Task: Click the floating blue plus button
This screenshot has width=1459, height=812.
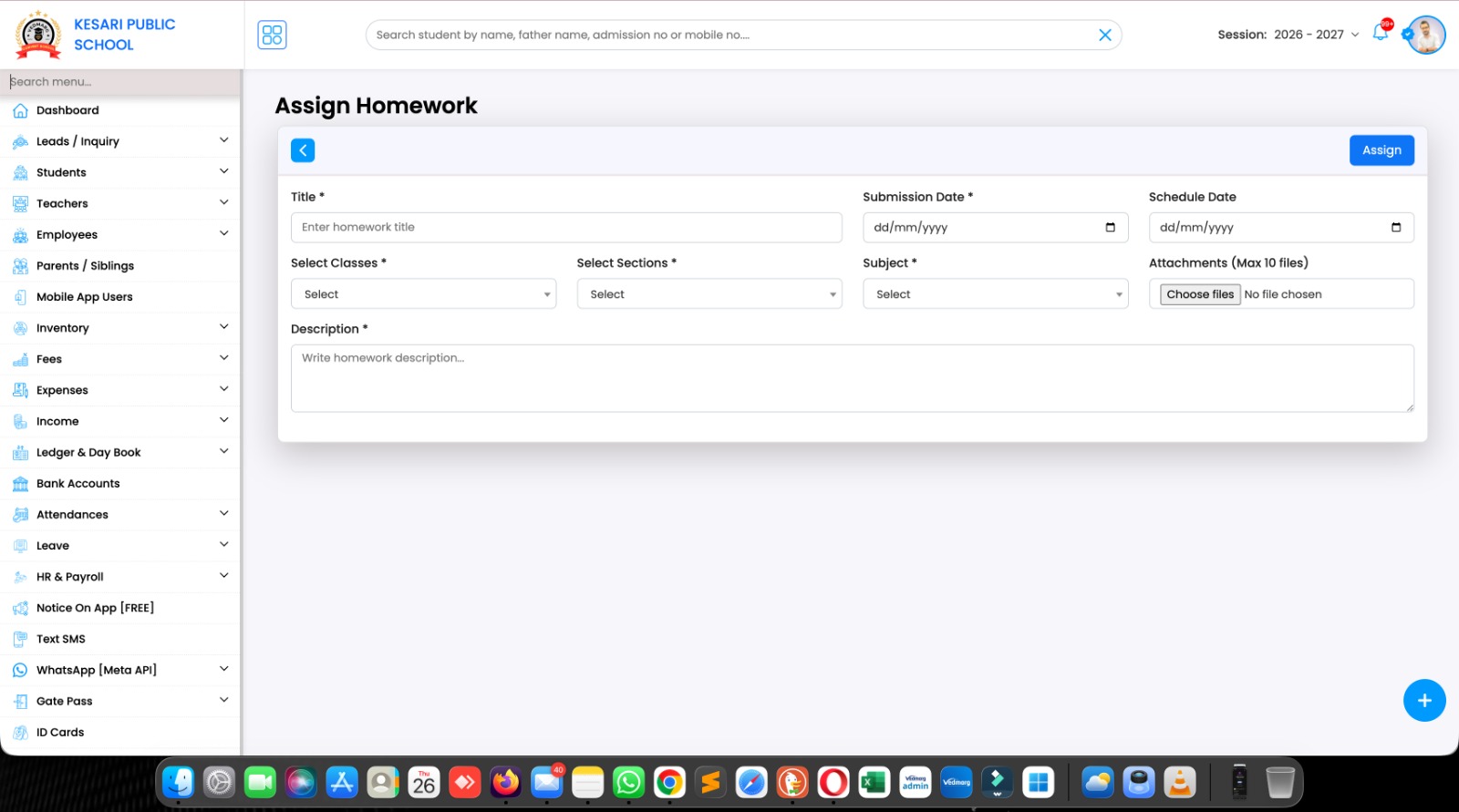Action: tap(1424, 701)
